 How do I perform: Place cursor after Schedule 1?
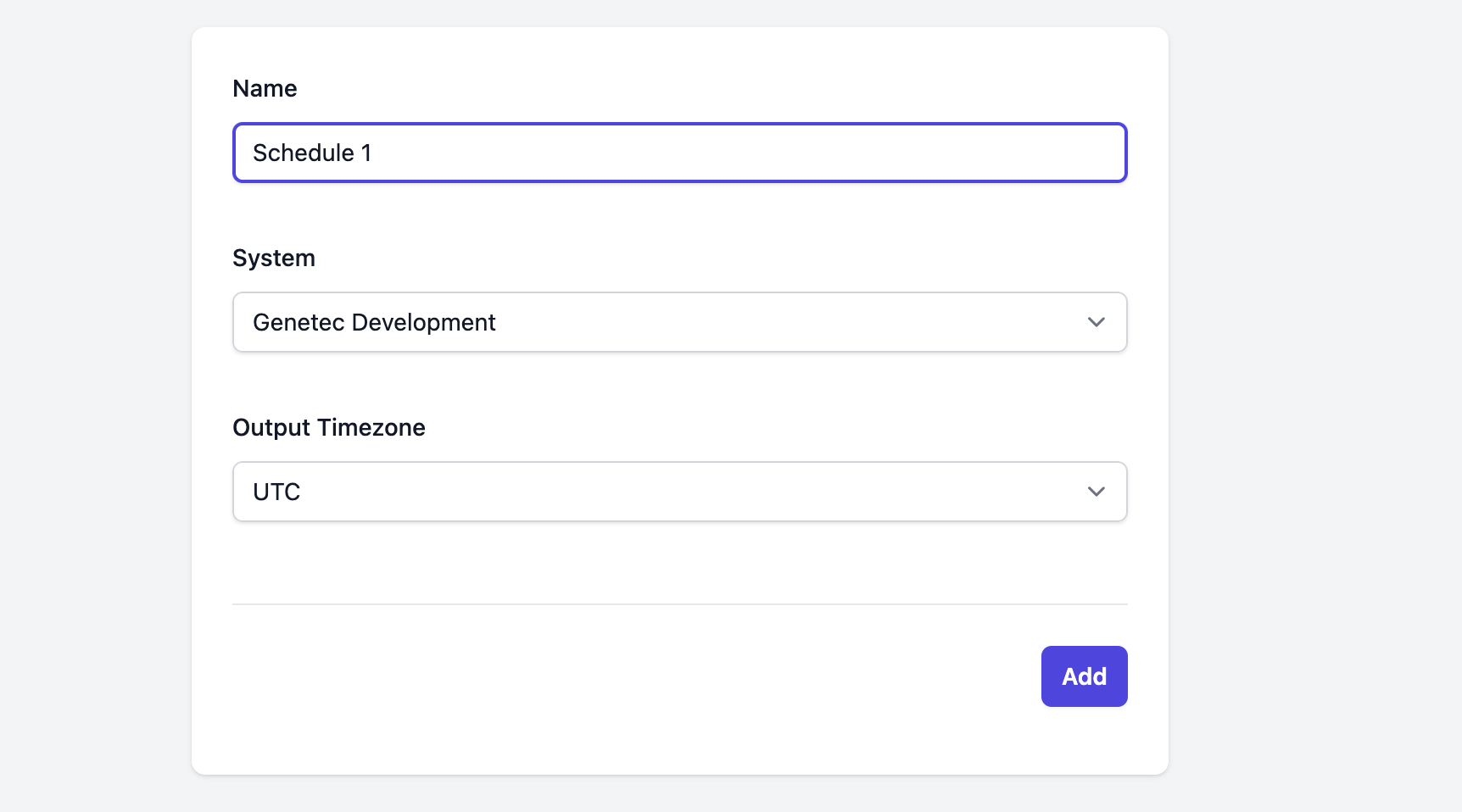376,153
